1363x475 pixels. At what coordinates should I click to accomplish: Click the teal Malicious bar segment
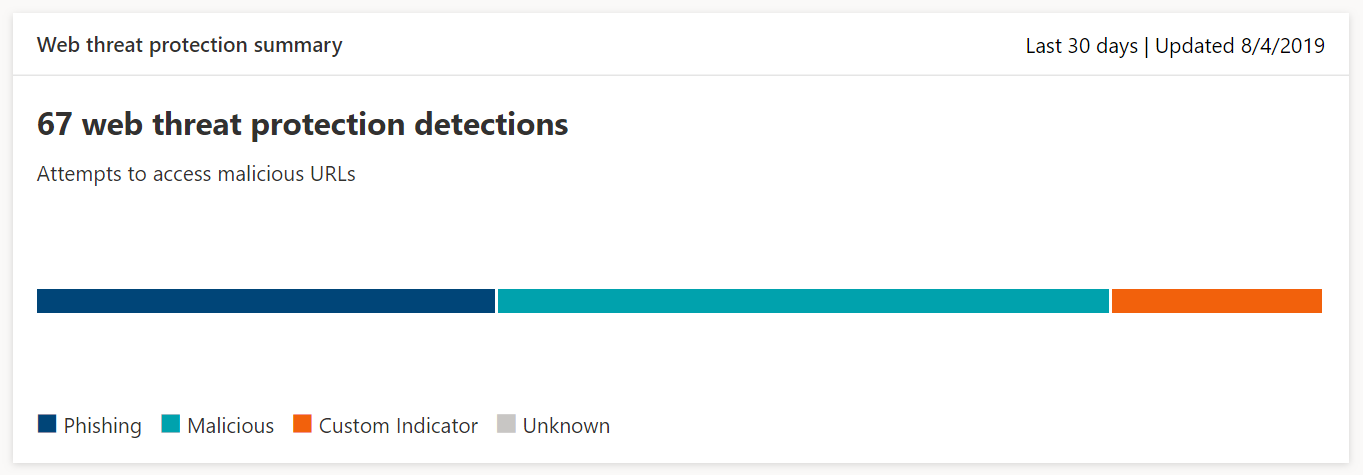tap(803, 301)
